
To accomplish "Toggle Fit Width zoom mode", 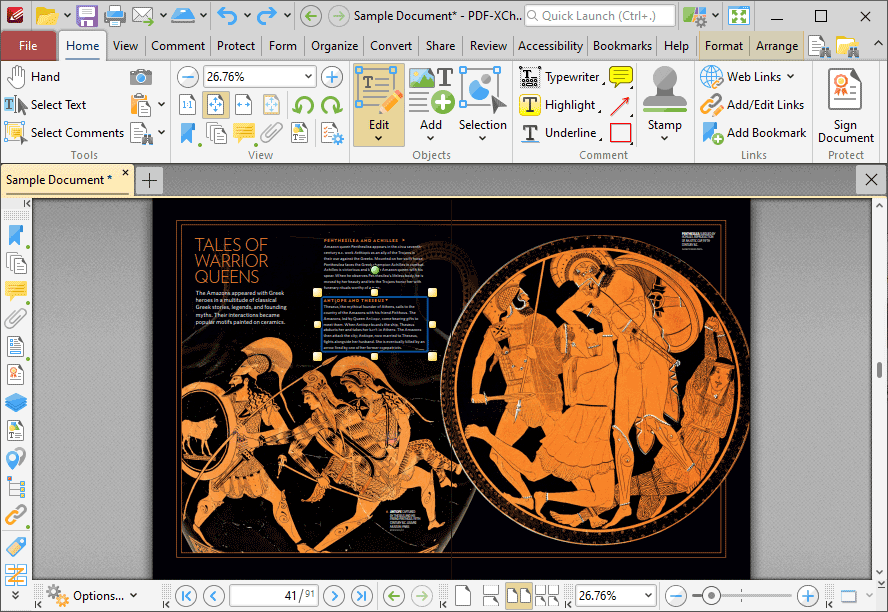I will tap(244, 105).
